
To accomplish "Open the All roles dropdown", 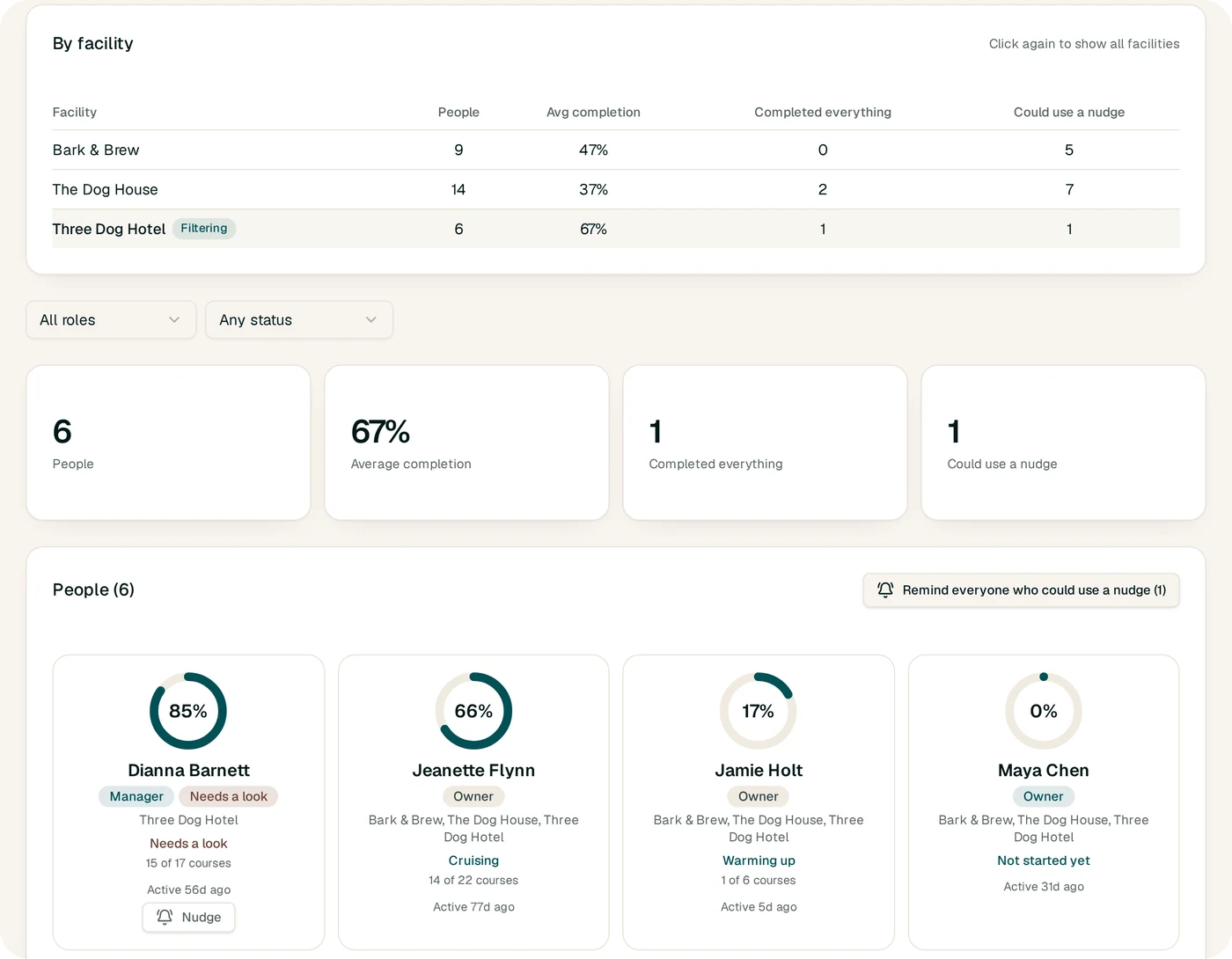I will coord(111,320).
